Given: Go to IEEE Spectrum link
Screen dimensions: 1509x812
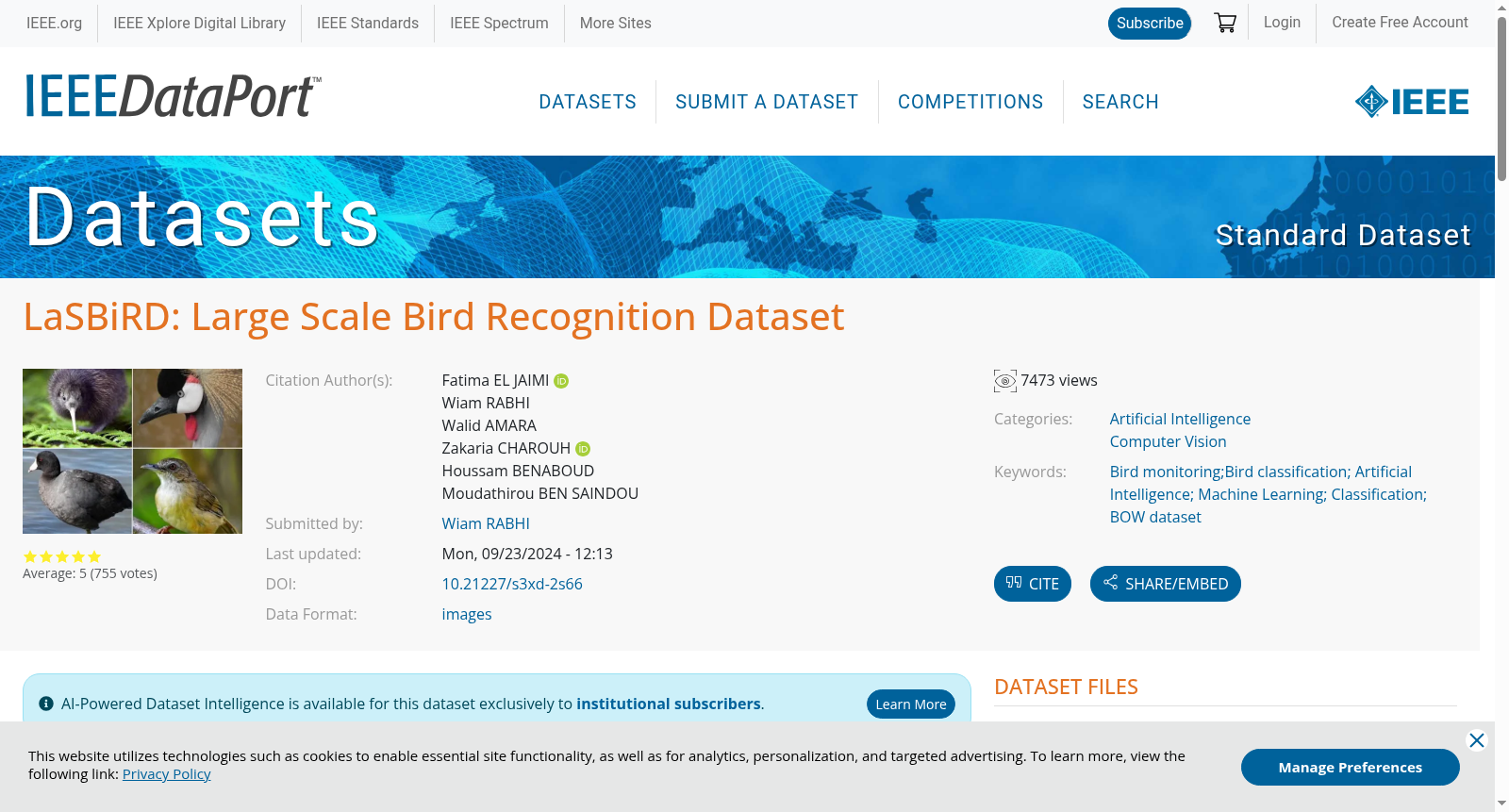Looking at the screenshot, I should [499, 23].
